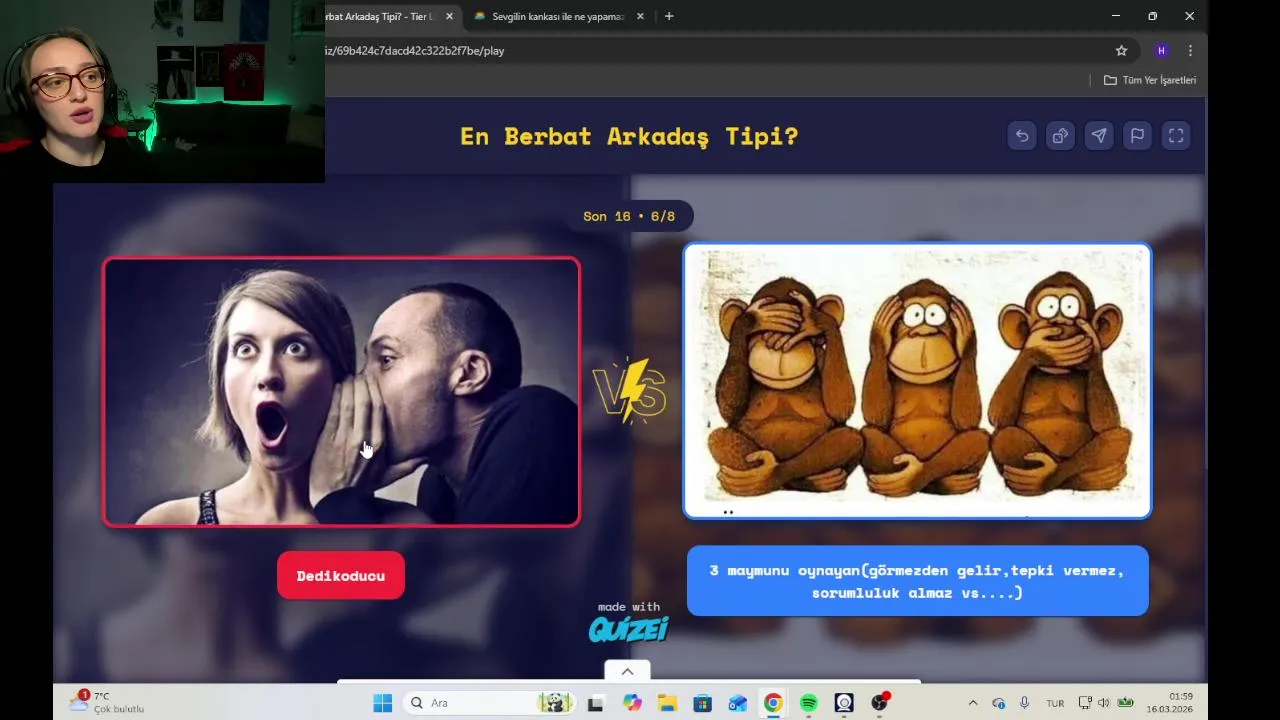Open the Windows Start menu
The width and height of the screenshot is (1280, 720).
point(383,703)
